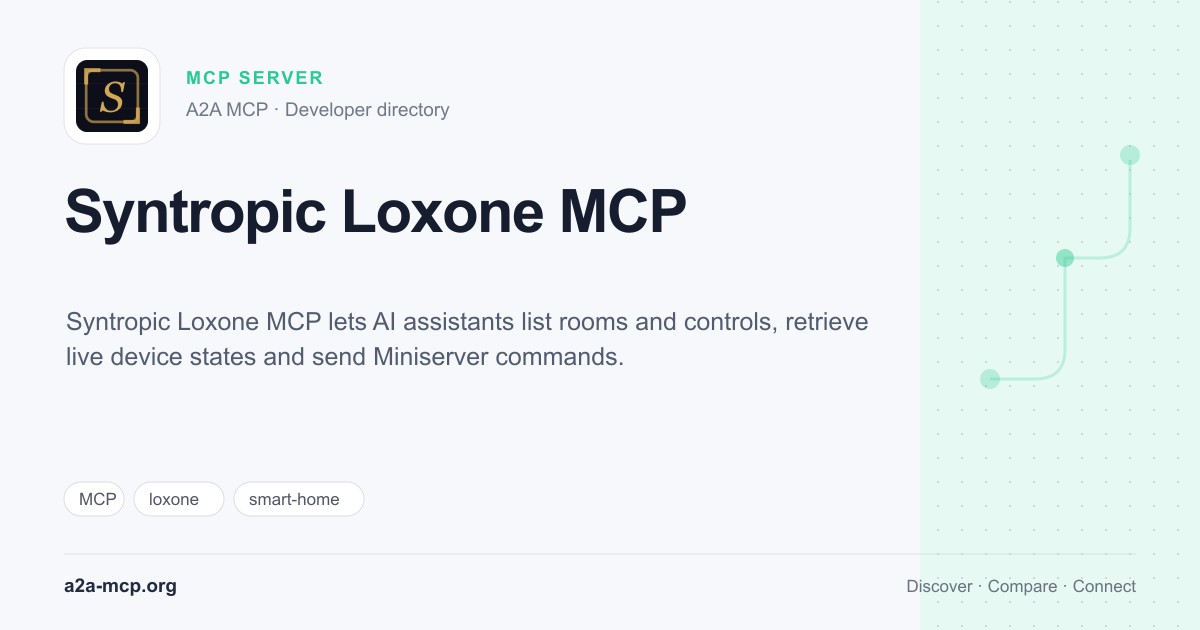Click the MCP SERVER category label
Image resolution: width=1200 pixels, height=630 pixels.
255,78
